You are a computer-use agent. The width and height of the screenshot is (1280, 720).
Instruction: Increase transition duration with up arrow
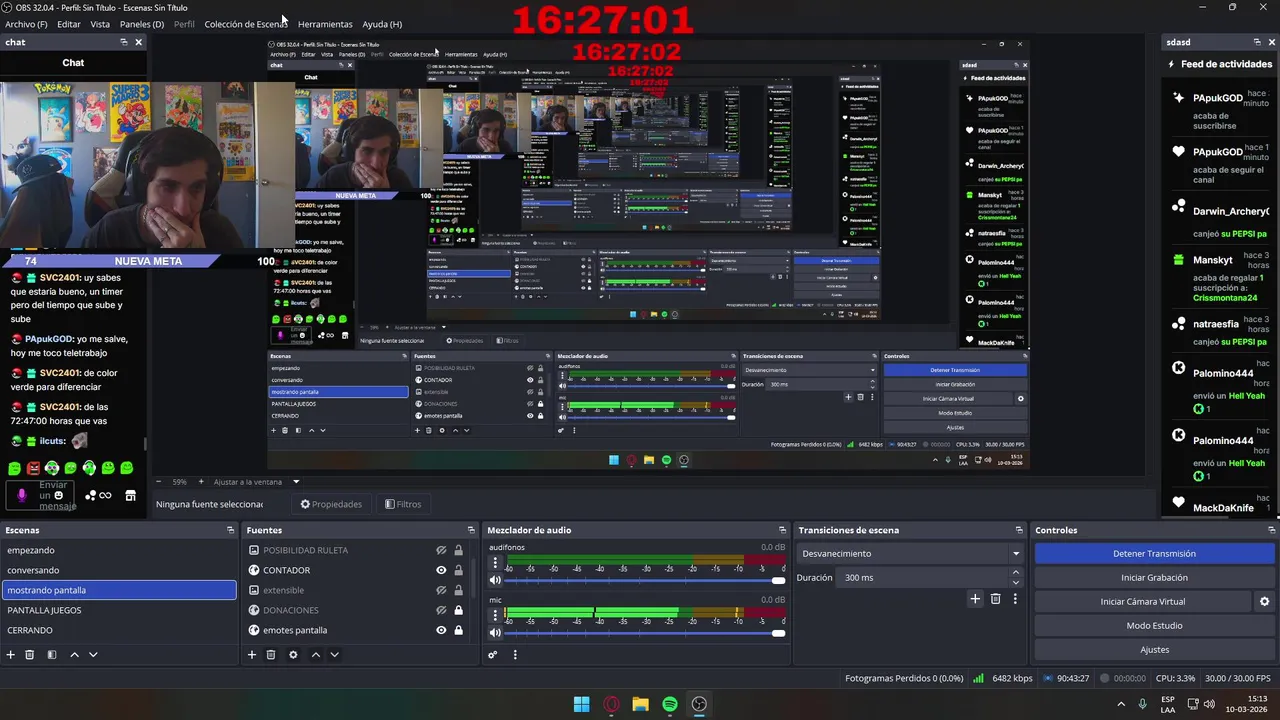[x=1016, y=573]
